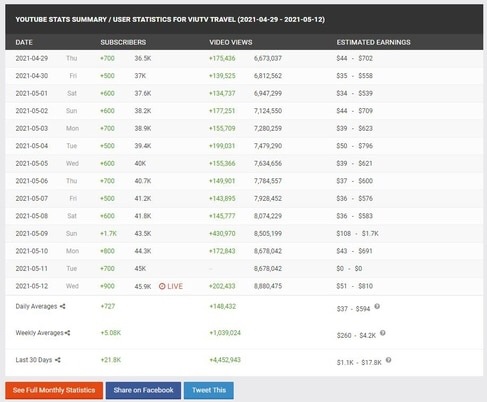The height and width of the screenshot is (402, 487).
Task: Open help icon for 30-day earnings estimate
Action: click(388, 360)
